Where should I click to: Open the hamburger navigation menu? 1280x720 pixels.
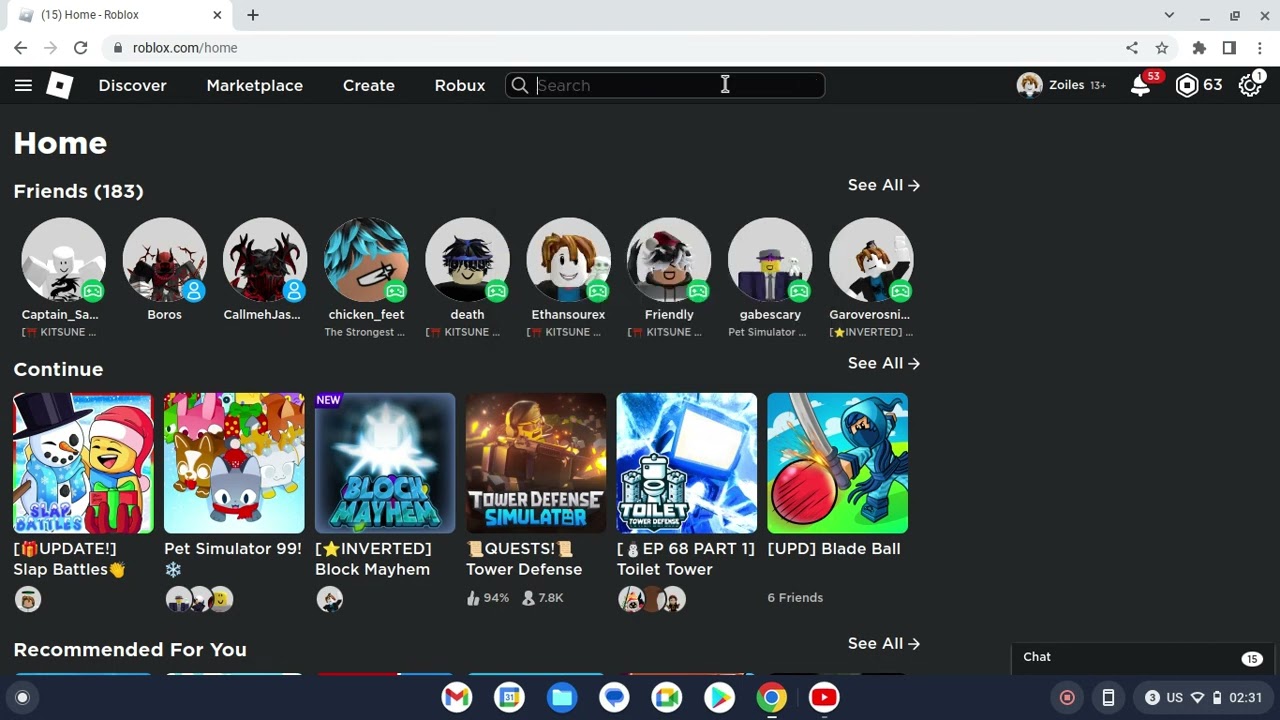(x=23, y=85)
